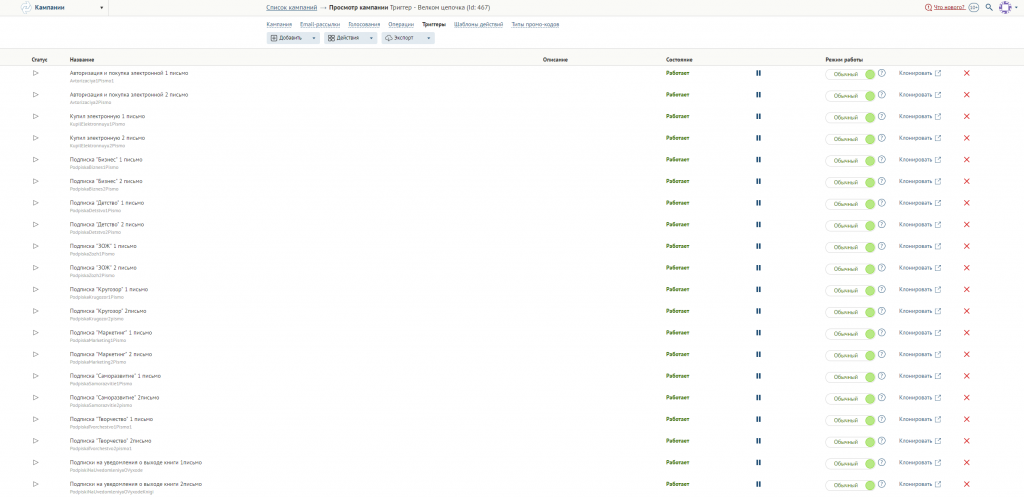The height and width of the screenshot is (498, 1024).
Task: Delete trigger Подписка "Маркетинг" 1 письмо
Action: click(x=967, y=332)
